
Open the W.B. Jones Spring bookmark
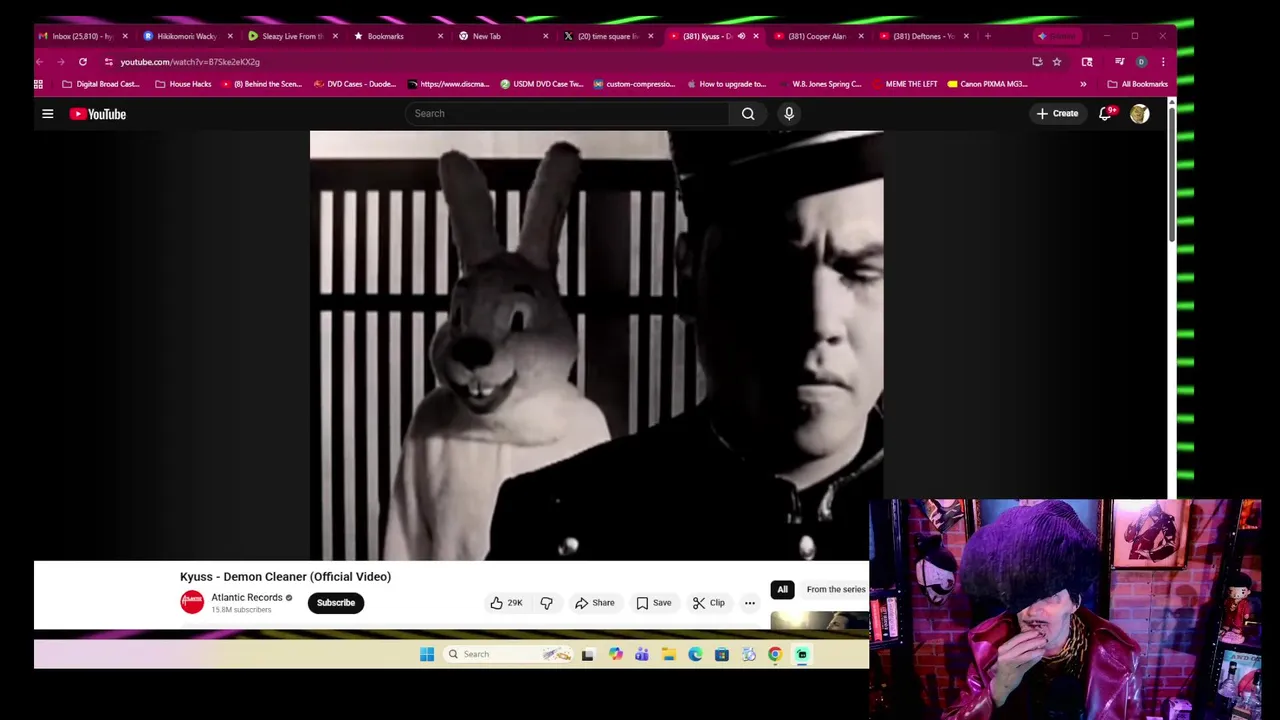(820, 84)
